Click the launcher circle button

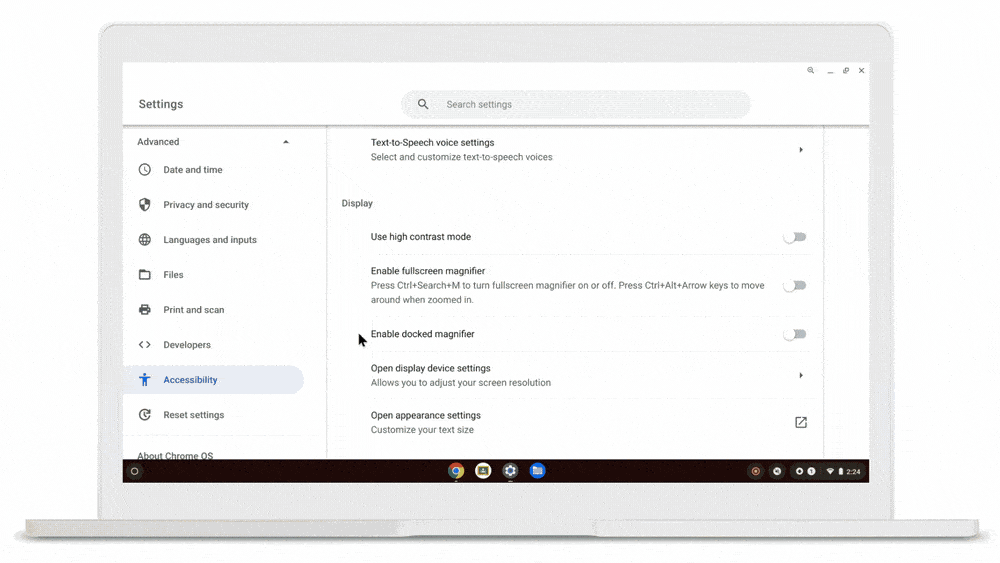(x=135, y=472)
